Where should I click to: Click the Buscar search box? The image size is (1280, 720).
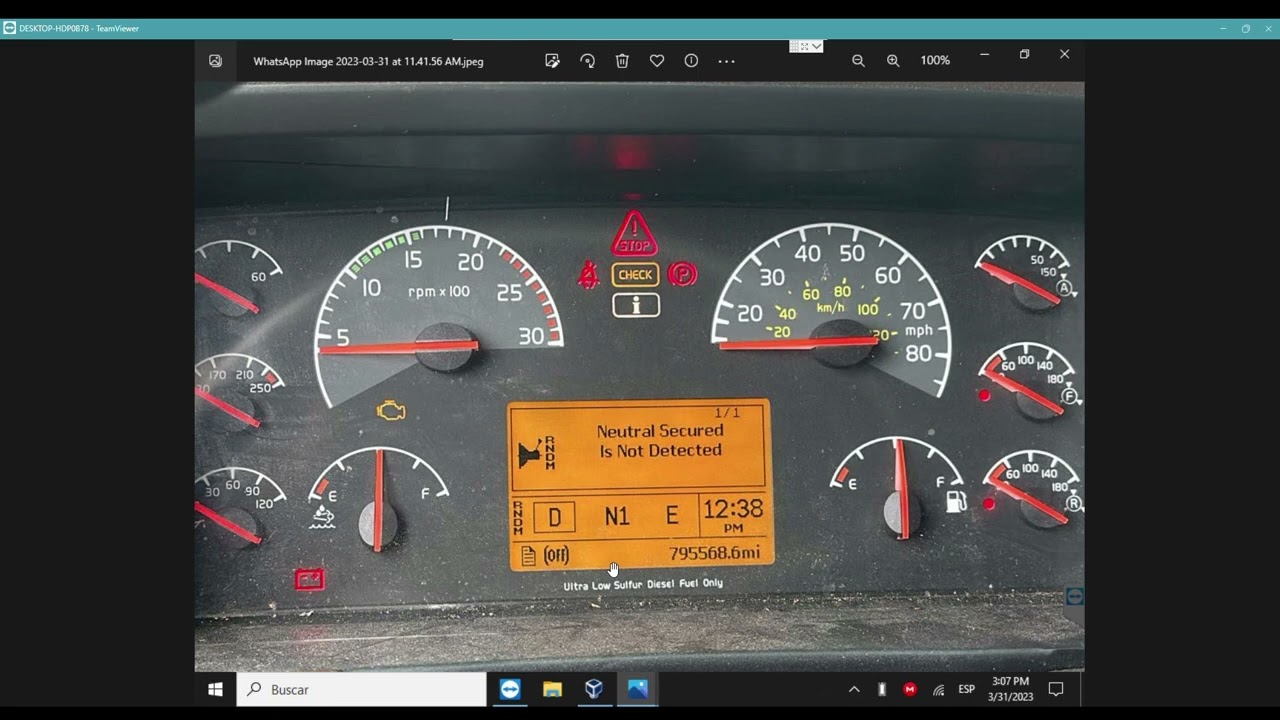coord(362,689)
